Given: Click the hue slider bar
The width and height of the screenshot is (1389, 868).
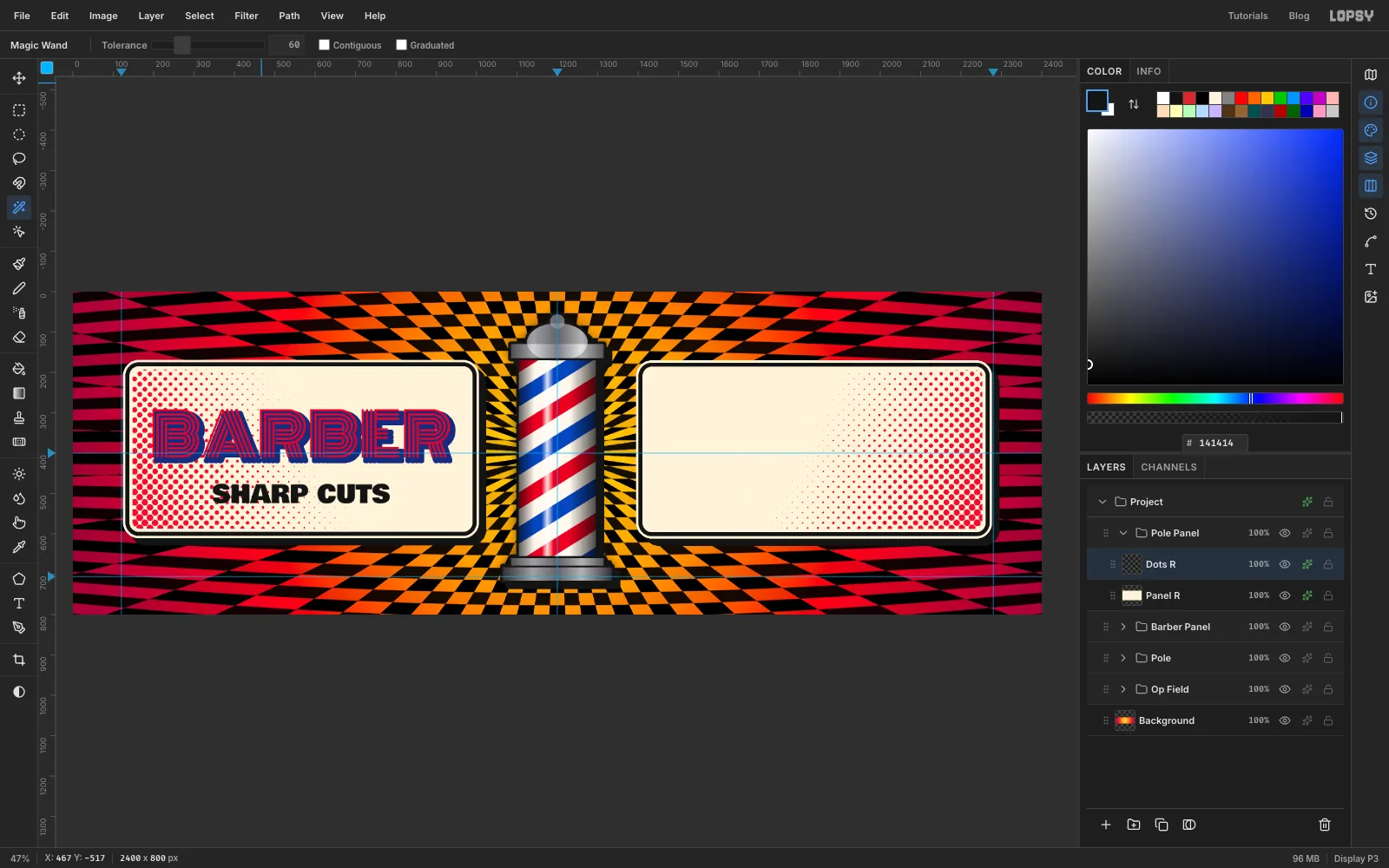Looking at the screenshot, I should 1215,398.
